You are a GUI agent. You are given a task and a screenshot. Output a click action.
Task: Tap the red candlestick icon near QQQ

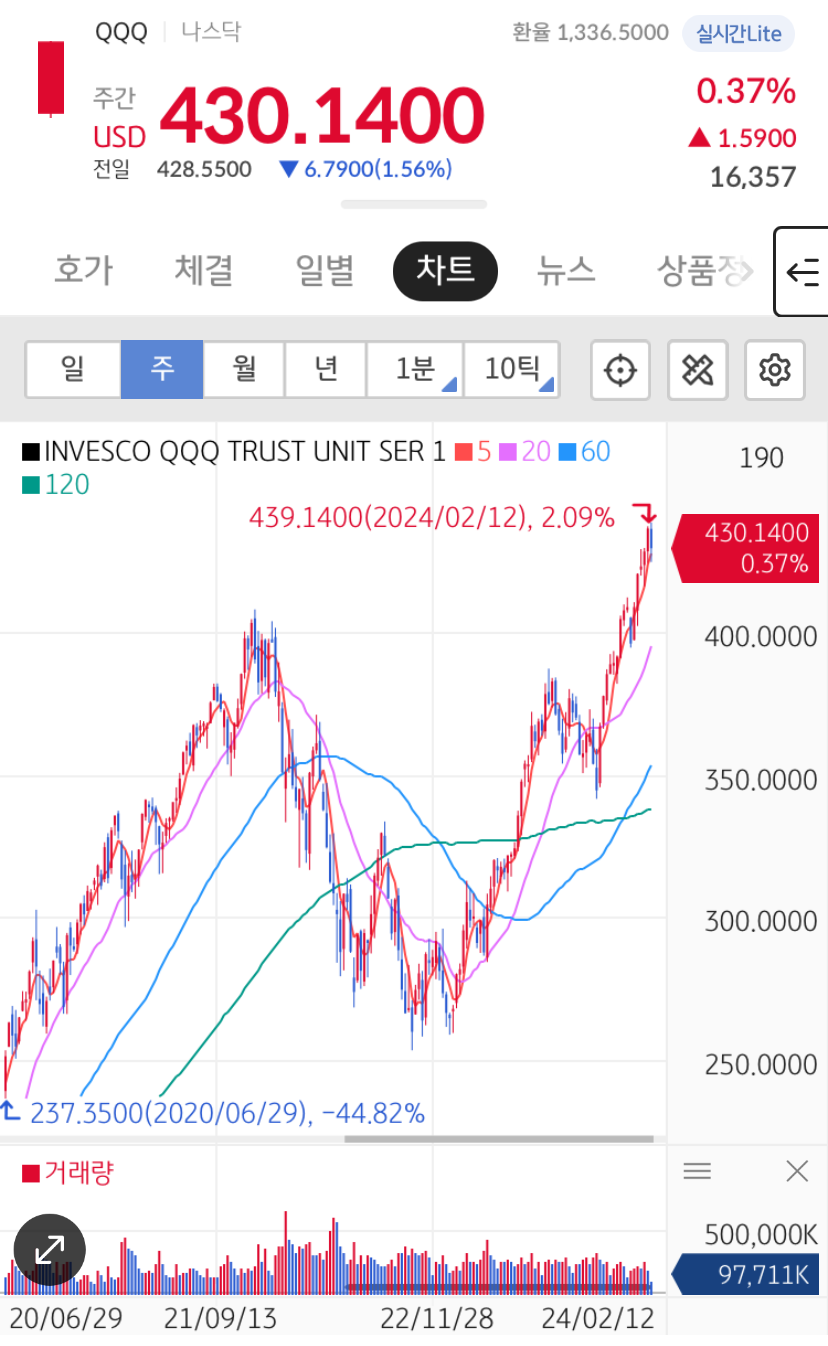coord(51,79)
